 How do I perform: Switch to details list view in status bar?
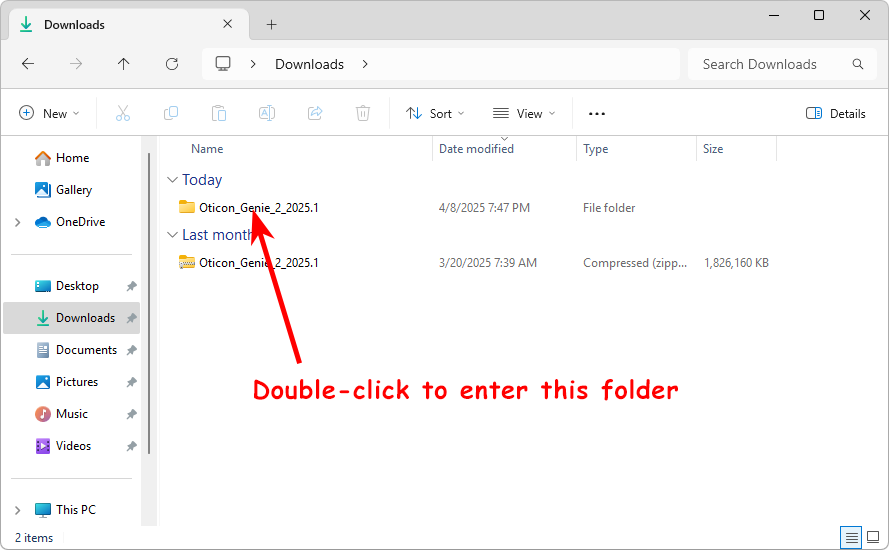click(851, 538)
